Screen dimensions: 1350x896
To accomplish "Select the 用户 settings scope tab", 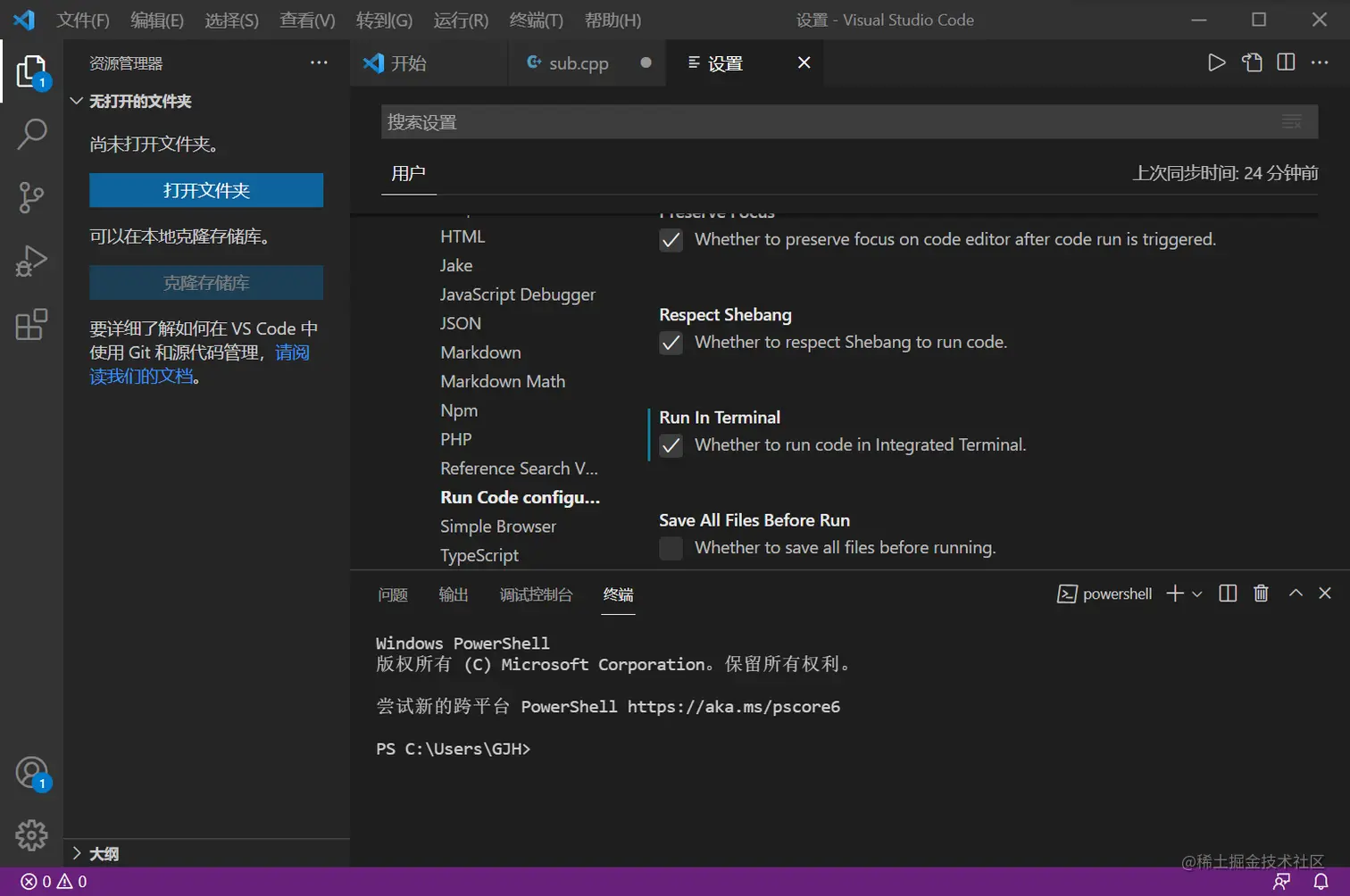I will [408, 173].
